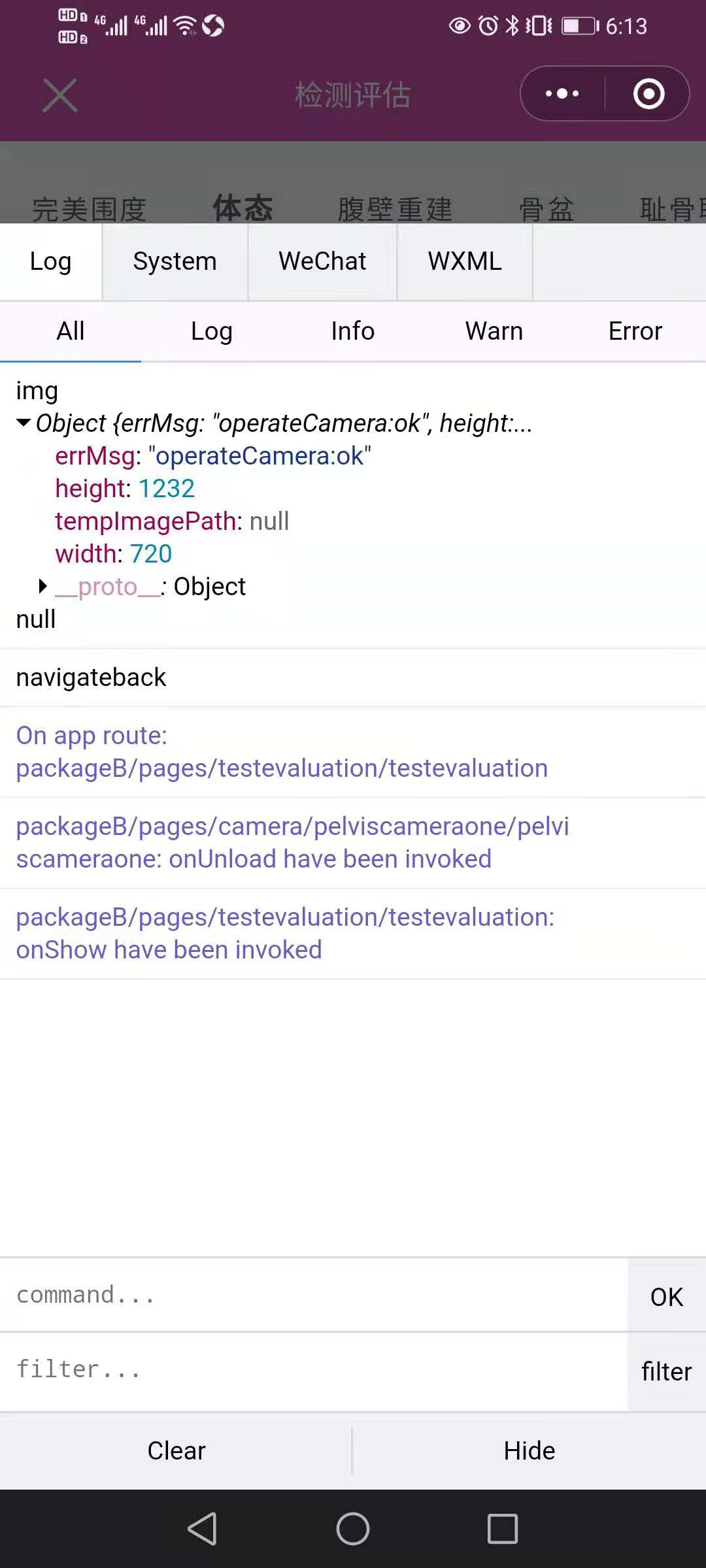
Task: Tap the mini program circle target icon
Action: coord(648,94)
